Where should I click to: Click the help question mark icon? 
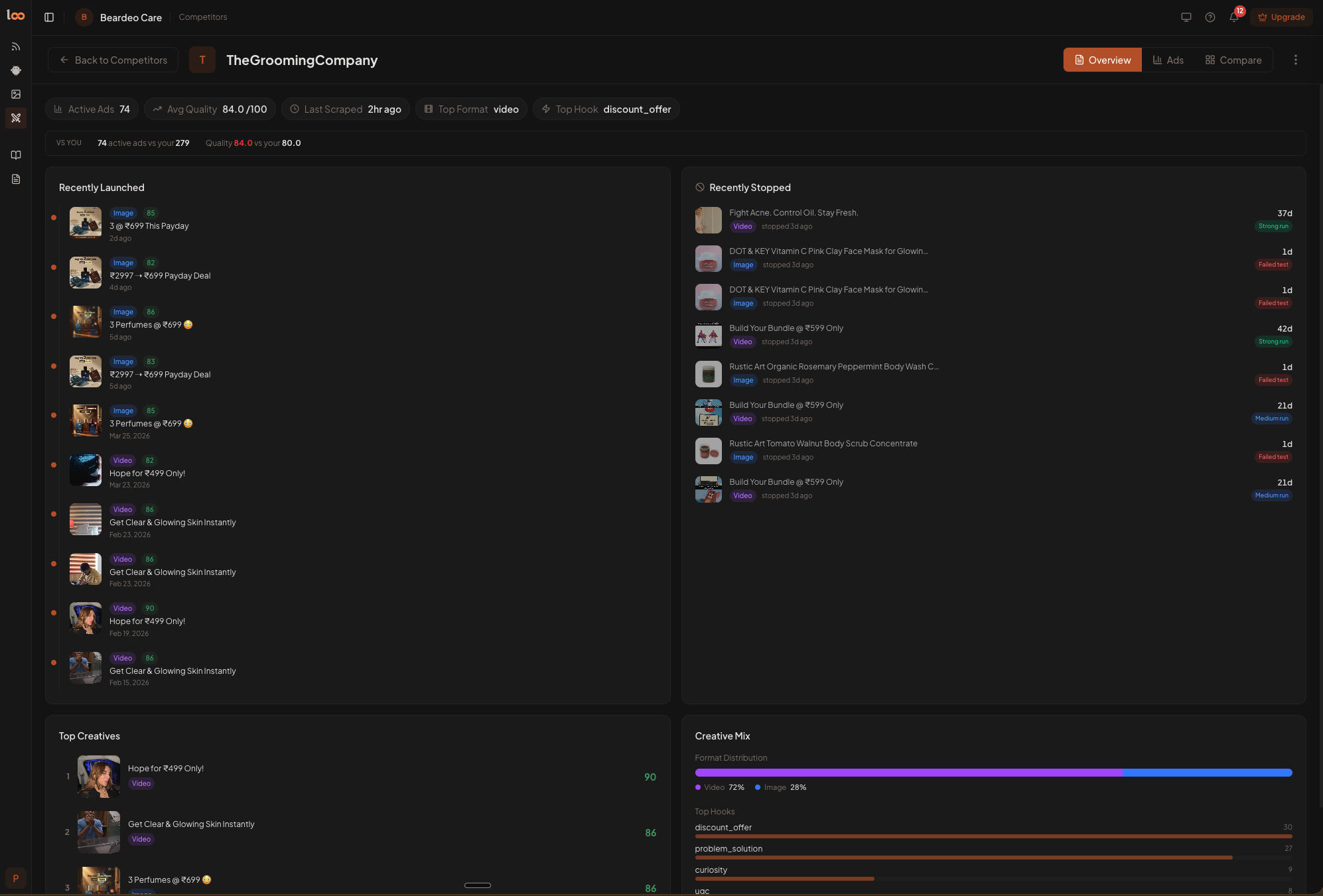pyautogui.click(x=1210, y=17)
